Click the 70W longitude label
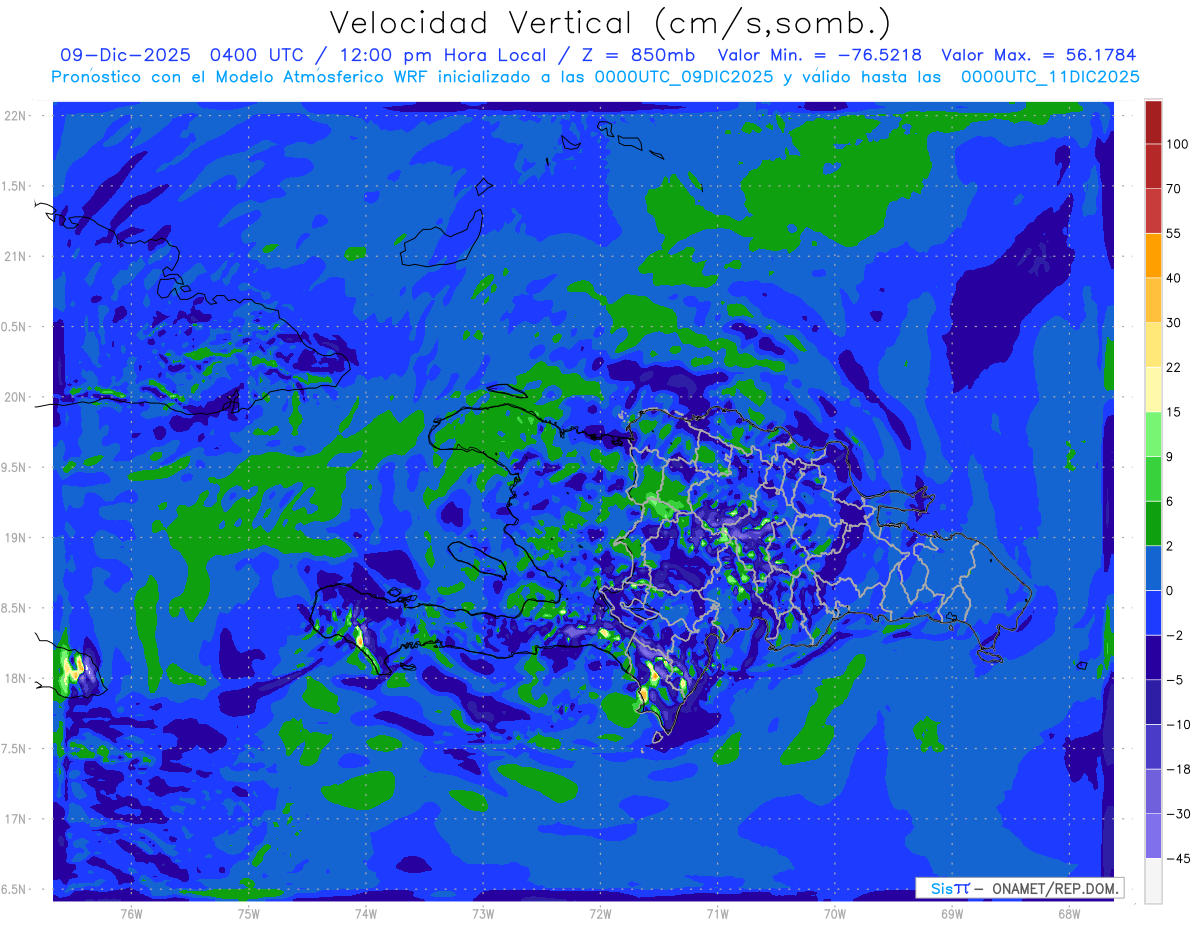Screen dimensions: 1200x927 (x=834, y=913)
